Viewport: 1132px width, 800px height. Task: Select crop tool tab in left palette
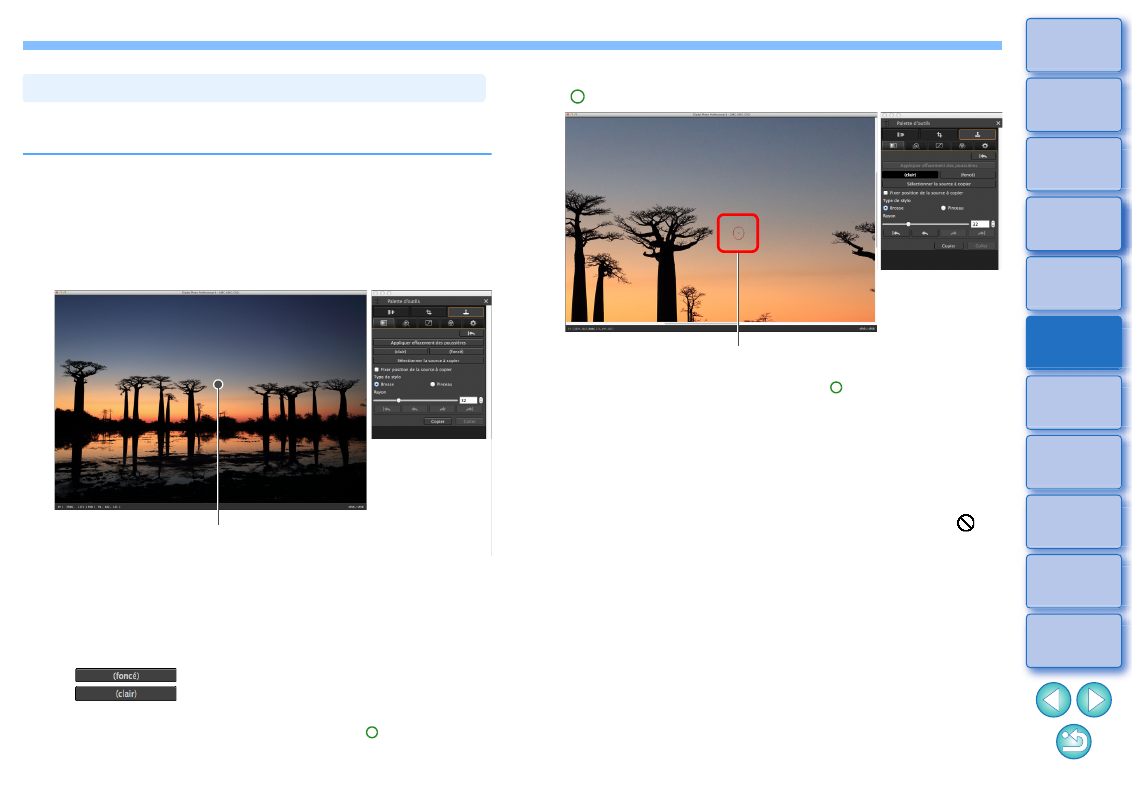coord(429,312)
